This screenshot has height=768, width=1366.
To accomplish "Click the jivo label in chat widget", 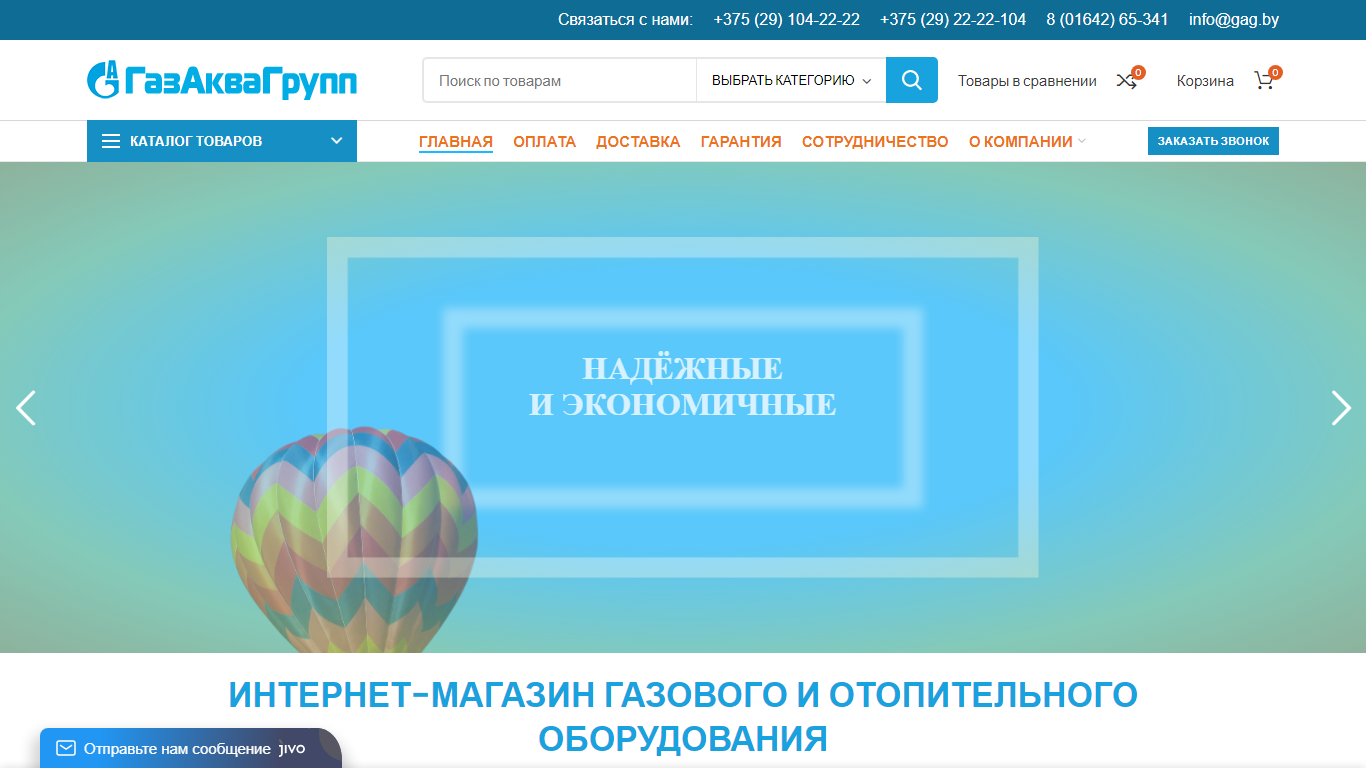I will tap(292, 748).
